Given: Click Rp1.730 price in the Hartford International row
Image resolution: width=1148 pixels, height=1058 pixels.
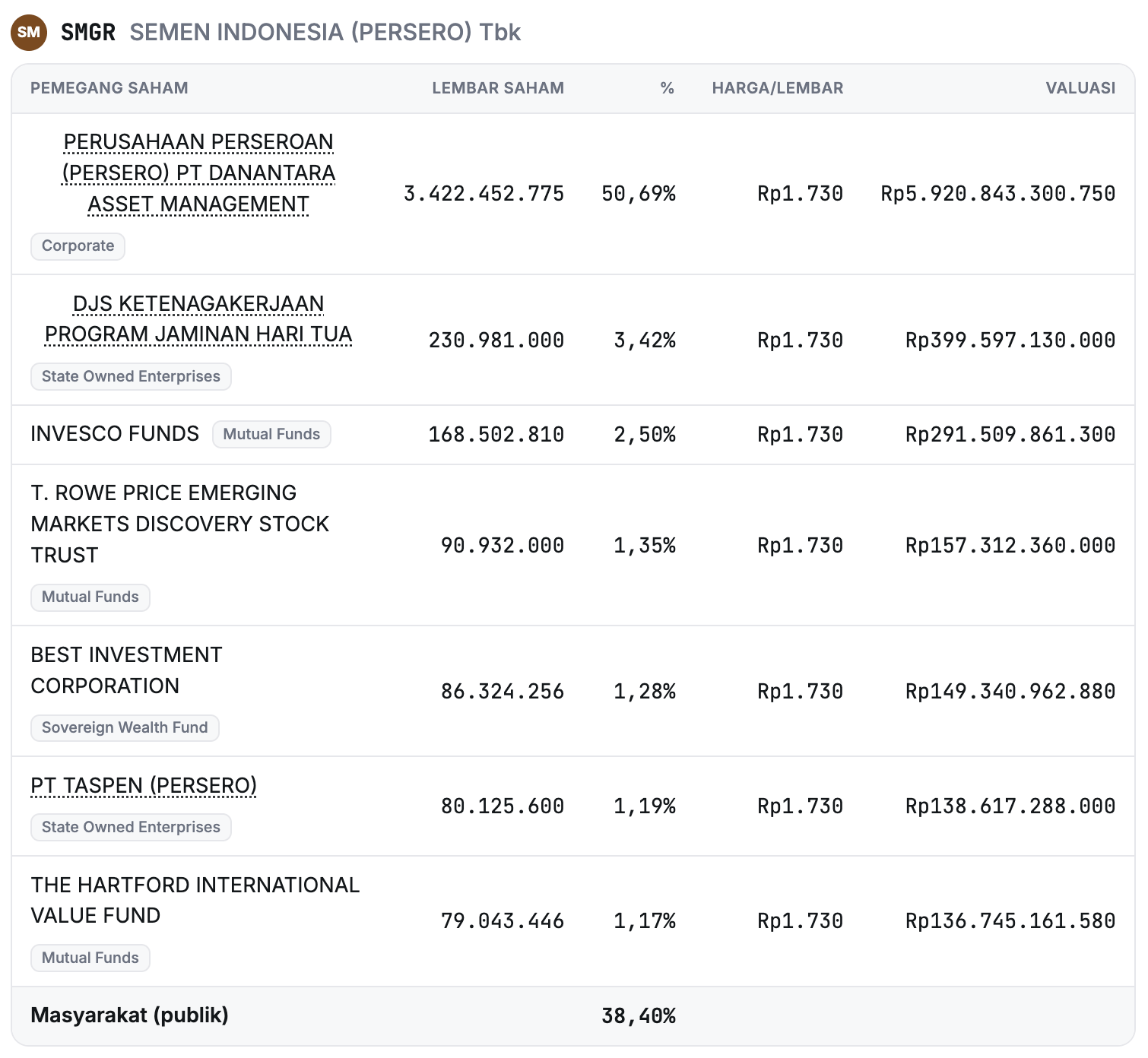Looking at the screenshot, I should tap(801, 921).
